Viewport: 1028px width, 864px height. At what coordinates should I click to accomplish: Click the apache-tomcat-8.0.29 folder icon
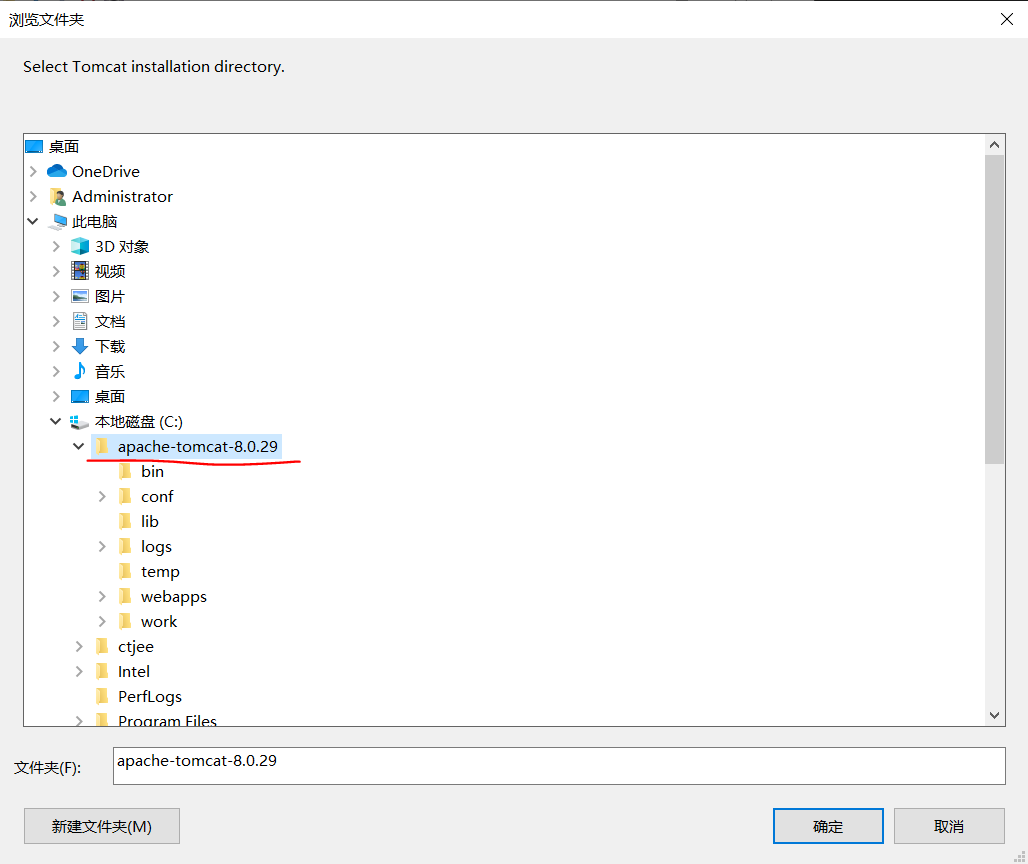(102, 446)
